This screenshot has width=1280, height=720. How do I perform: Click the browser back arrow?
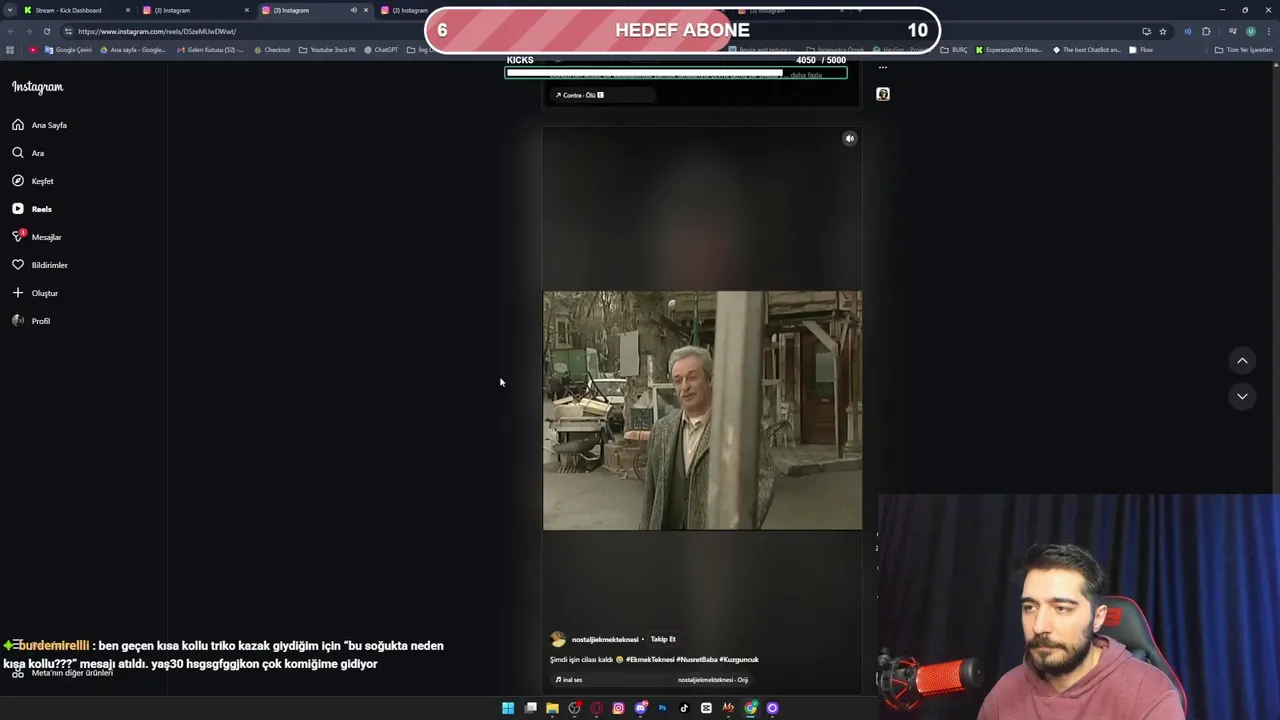coord(10,31)
